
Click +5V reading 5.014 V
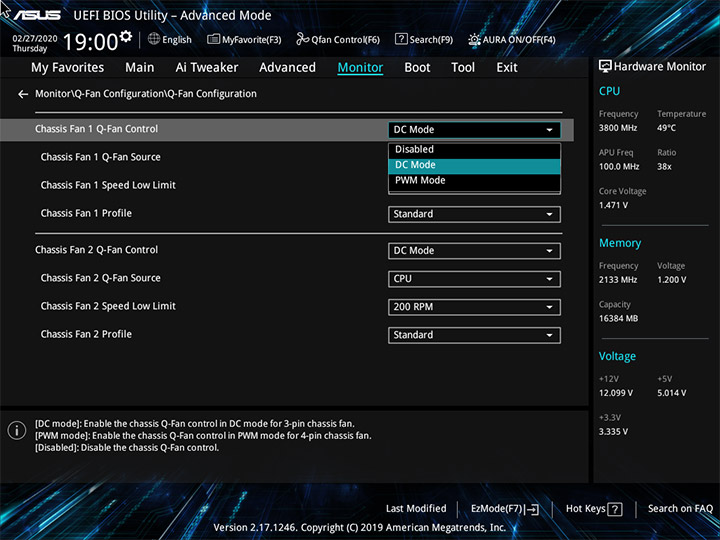(x=671, y=393)
